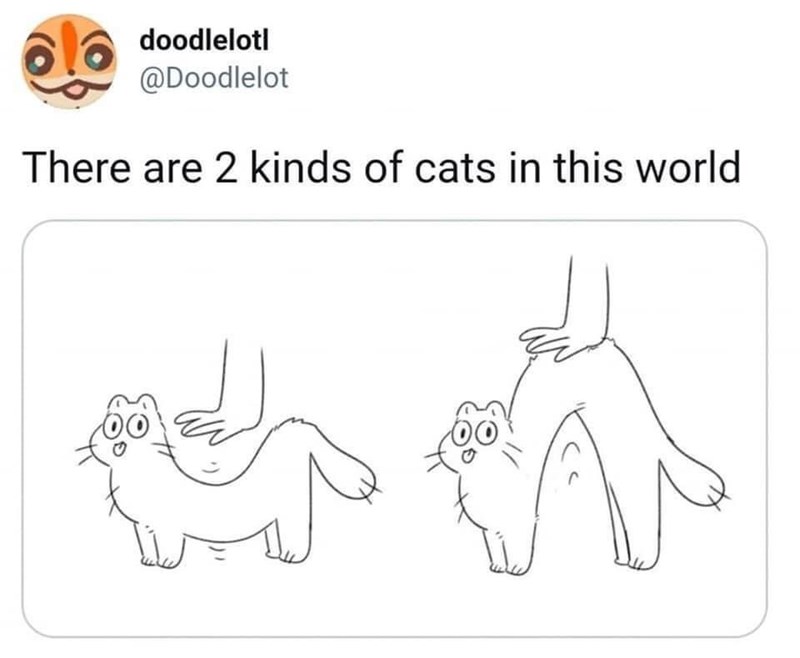The height and width of the screenshot is (658, 800).
Task: Click the avatar's pink tongue mouth
Action: point(76,91)
